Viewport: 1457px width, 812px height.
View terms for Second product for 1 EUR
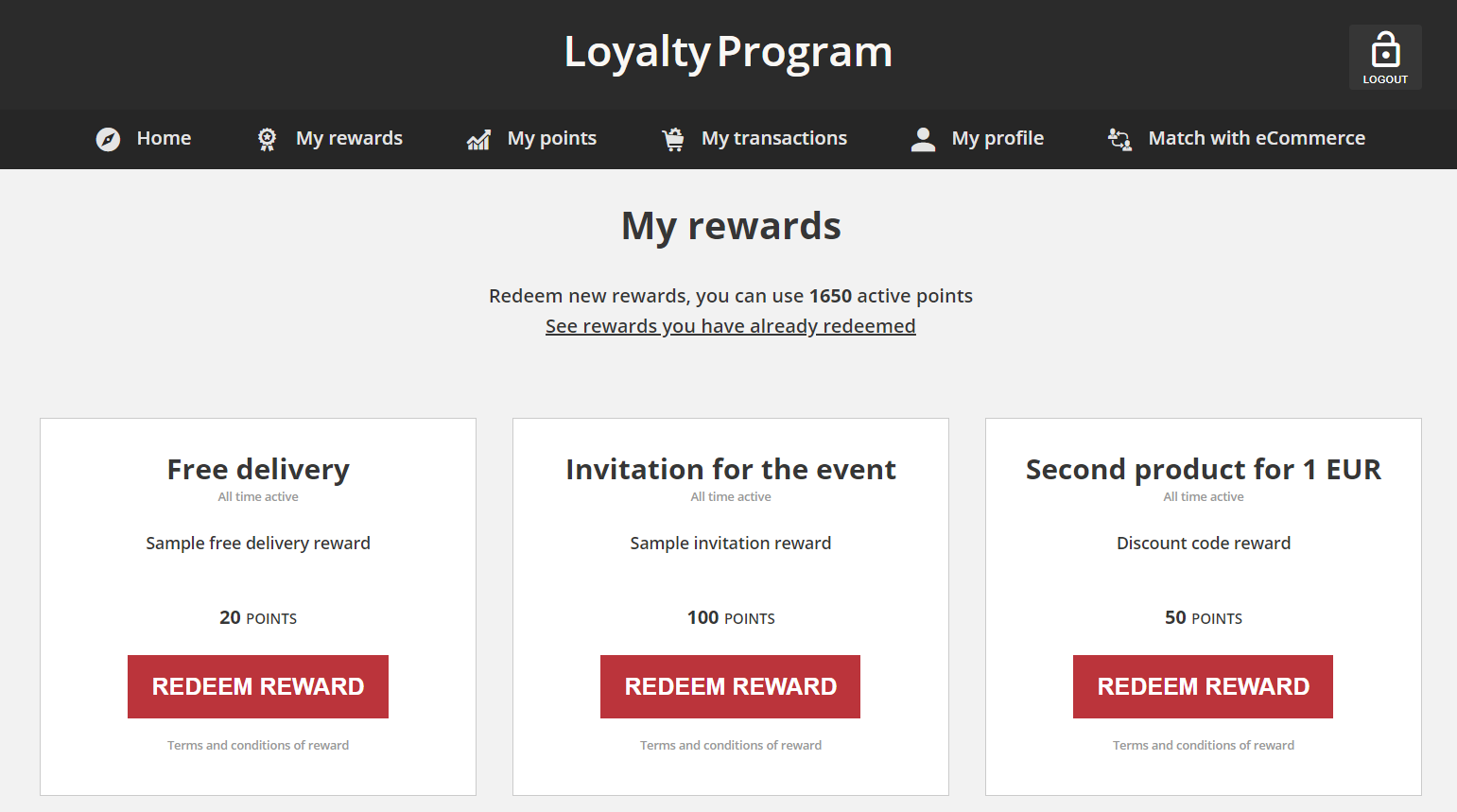click(x=1204, y=745)
